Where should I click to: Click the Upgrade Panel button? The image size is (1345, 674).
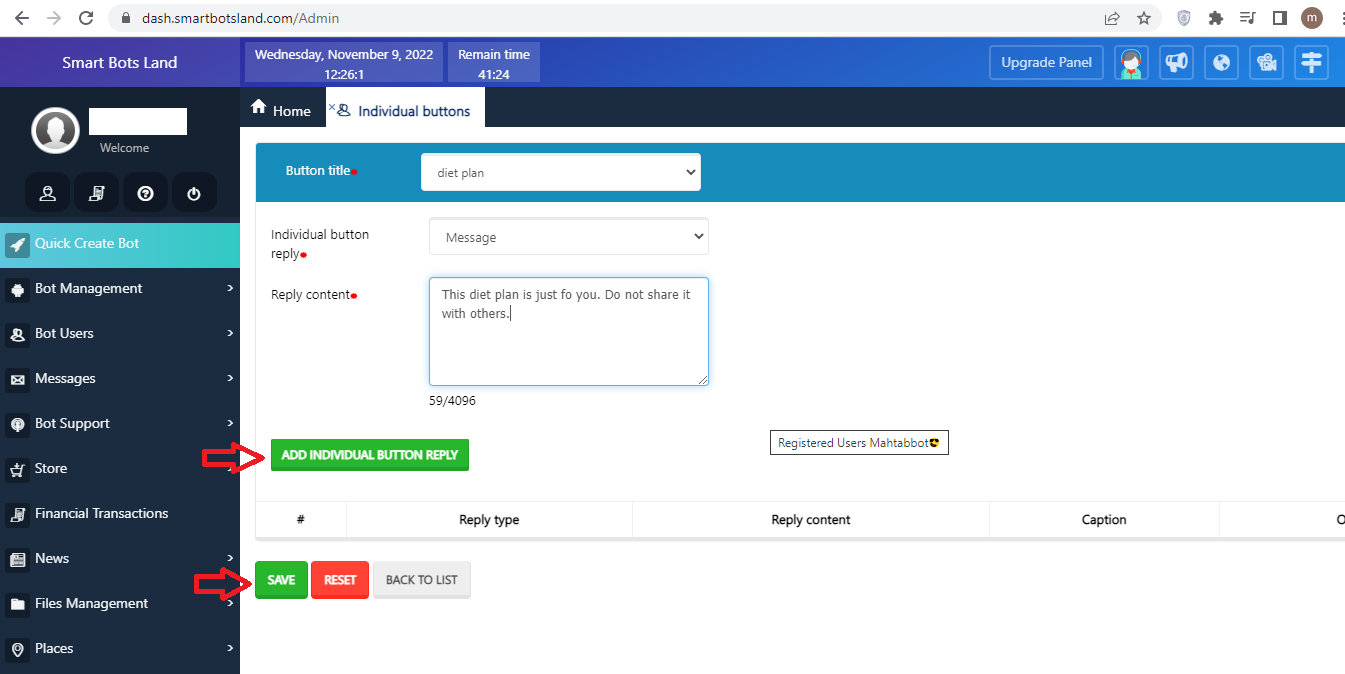1046,62
